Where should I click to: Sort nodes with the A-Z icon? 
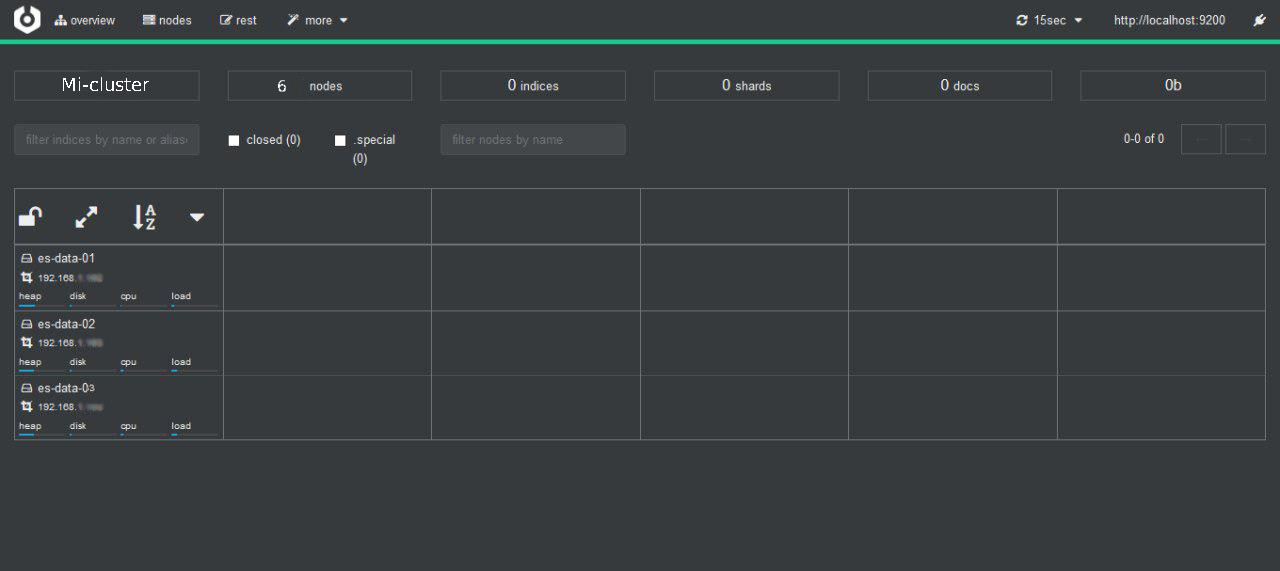(145, 216)
